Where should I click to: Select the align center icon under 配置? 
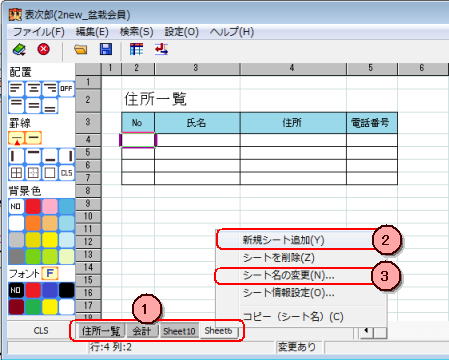[x=33, y=89]
